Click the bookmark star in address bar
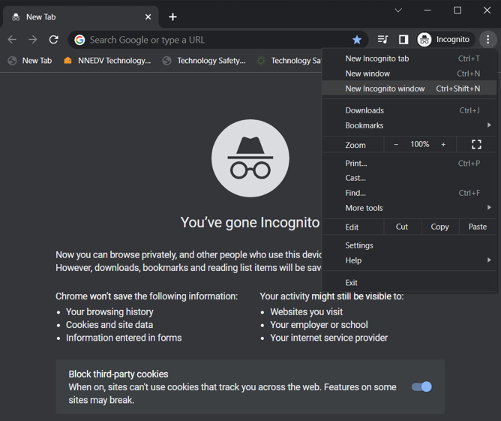Image resolution: width=501 pixels, height=421 pixels. click(357, 40)
